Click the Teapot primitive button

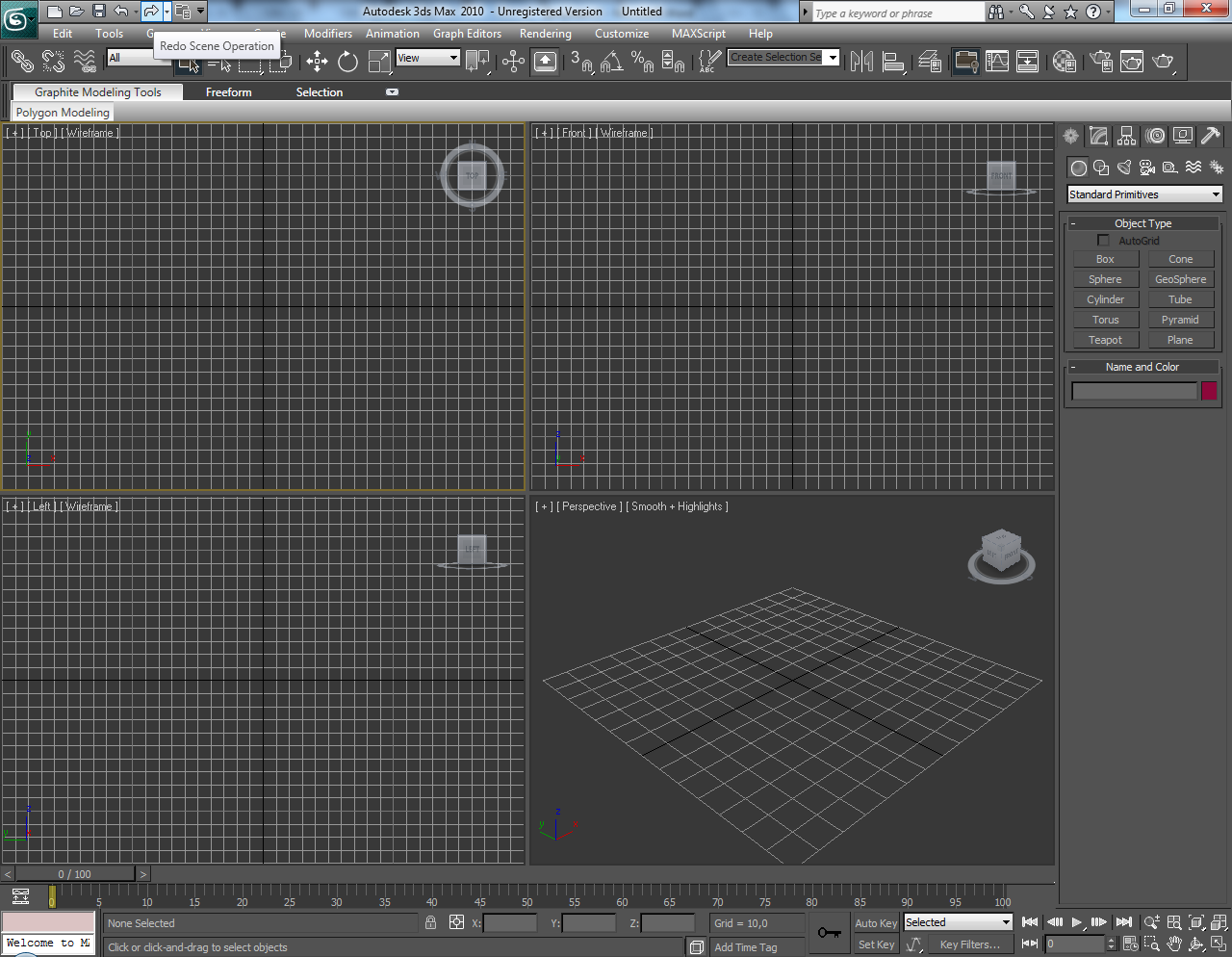point(1105,340)
